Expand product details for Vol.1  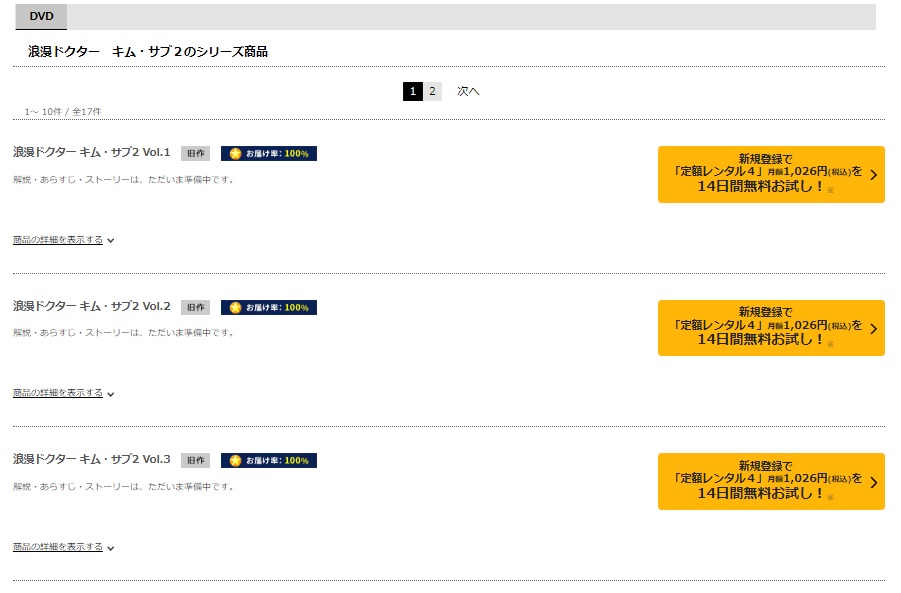63,240
